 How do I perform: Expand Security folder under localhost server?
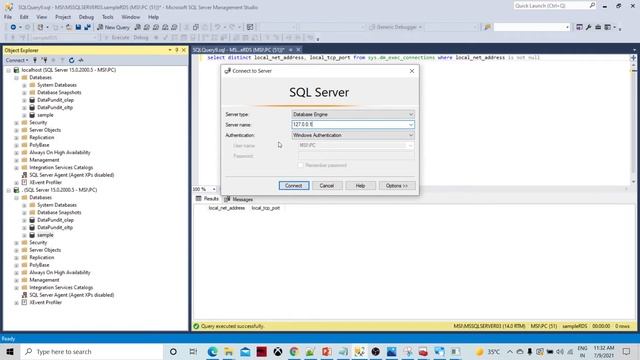click(16, 122)
